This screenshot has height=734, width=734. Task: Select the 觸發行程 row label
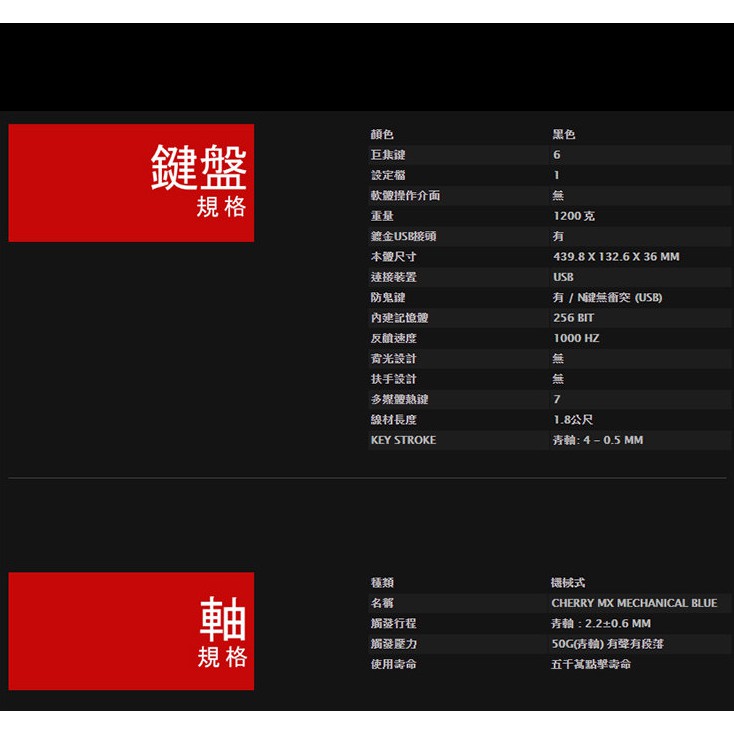coord(393,624)
